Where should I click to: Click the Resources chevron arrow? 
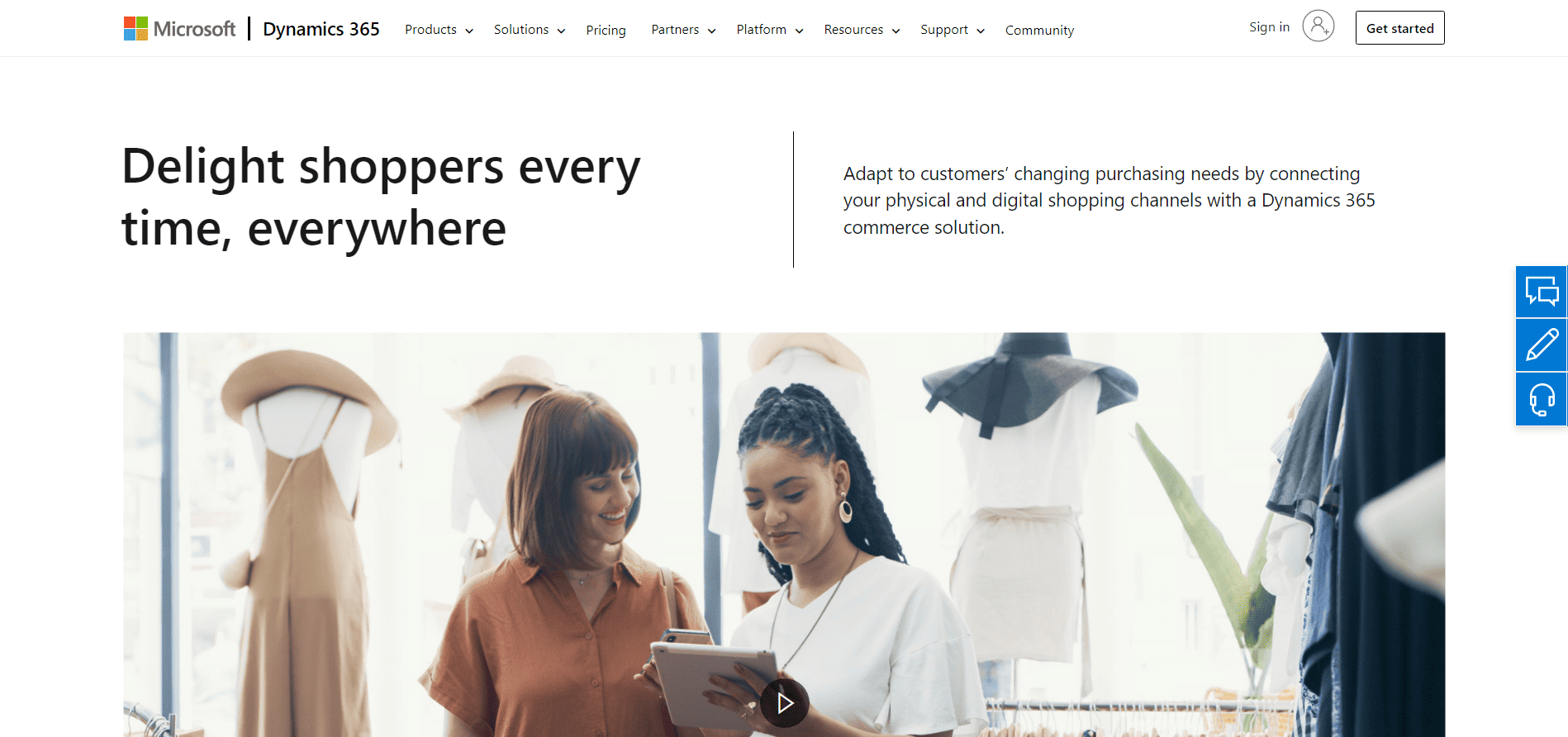click(x=896, y=31)
